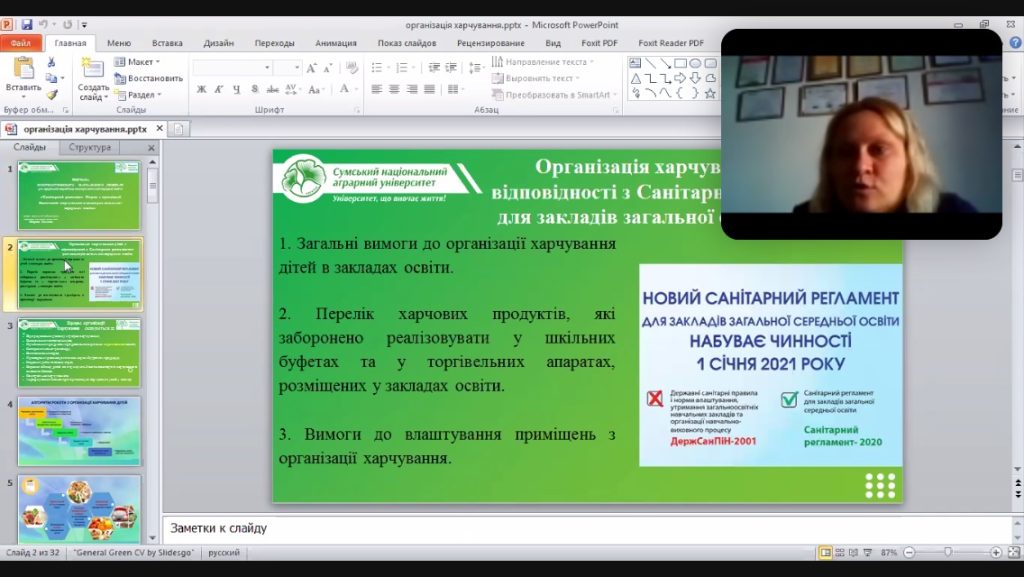Viewport: 1024px width, 577px height.
Task: Open the Файл file button
Action: coord(21,43)
